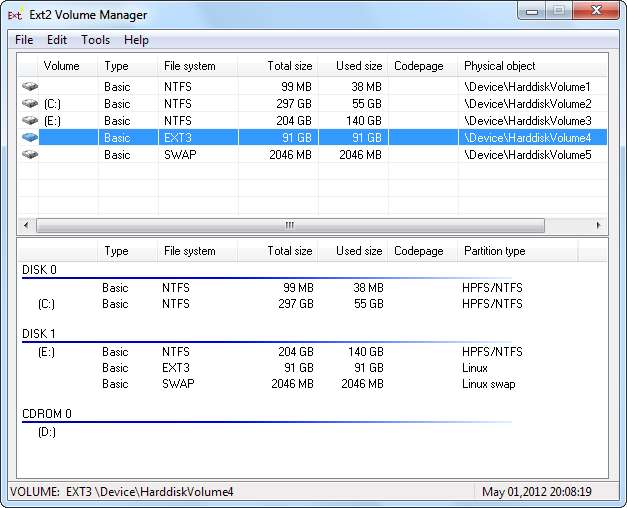Select \Device\HarddiskVolume3 entry
Screen dimensions: 627x508
coord(527,121)
